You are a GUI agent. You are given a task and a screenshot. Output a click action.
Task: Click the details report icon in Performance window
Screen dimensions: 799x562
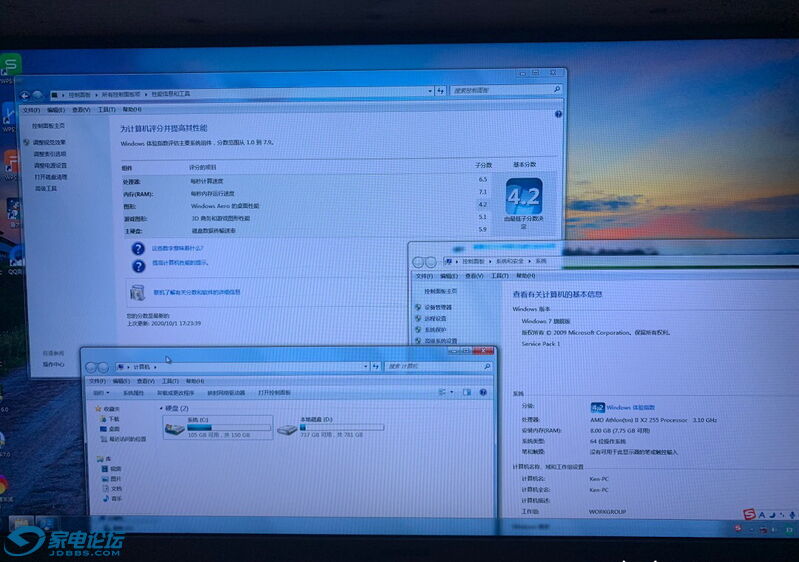click(138, 292)
